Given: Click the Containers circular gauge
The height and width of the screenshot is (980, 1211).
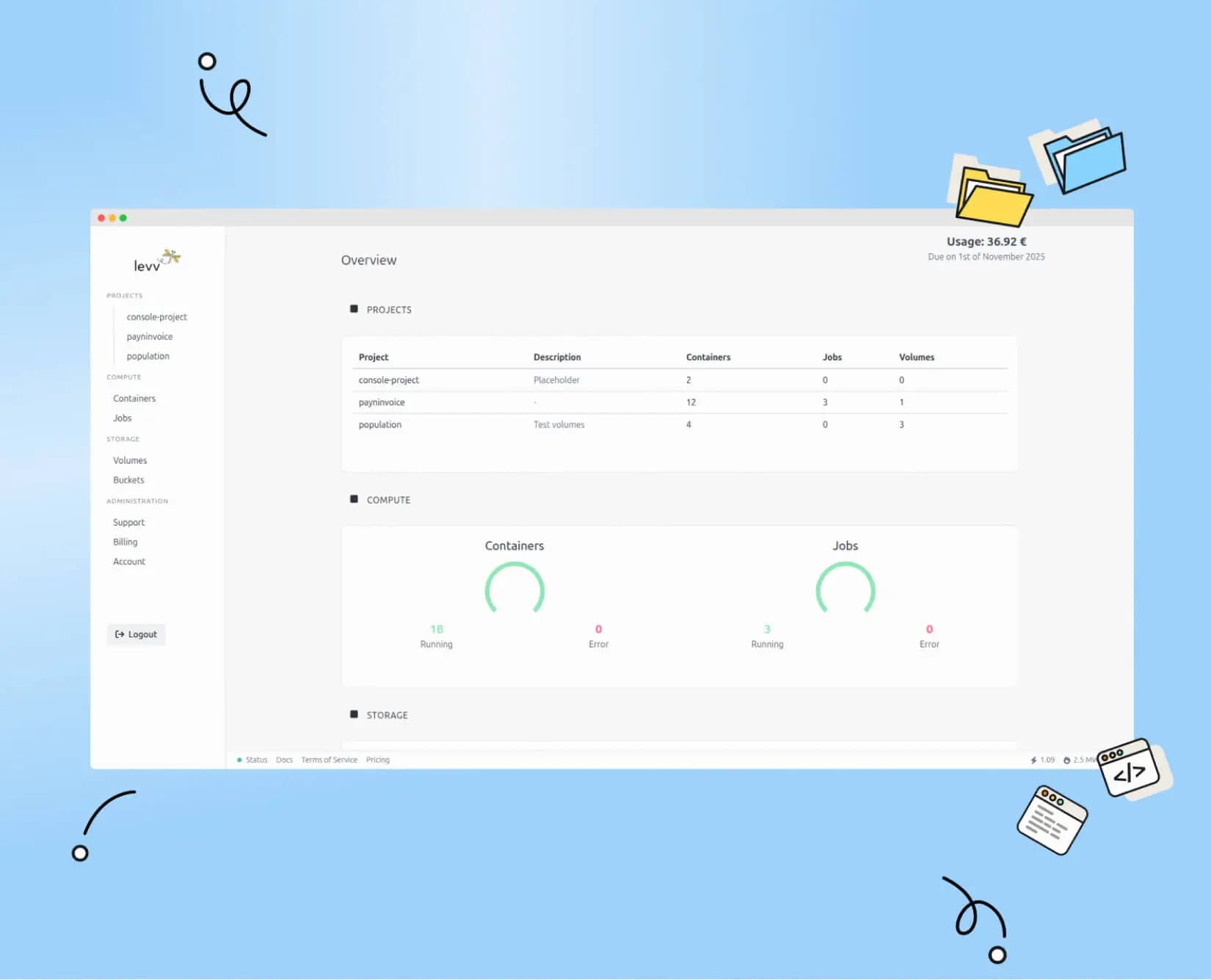Looking at the screenshot, I should pos(514,590).
